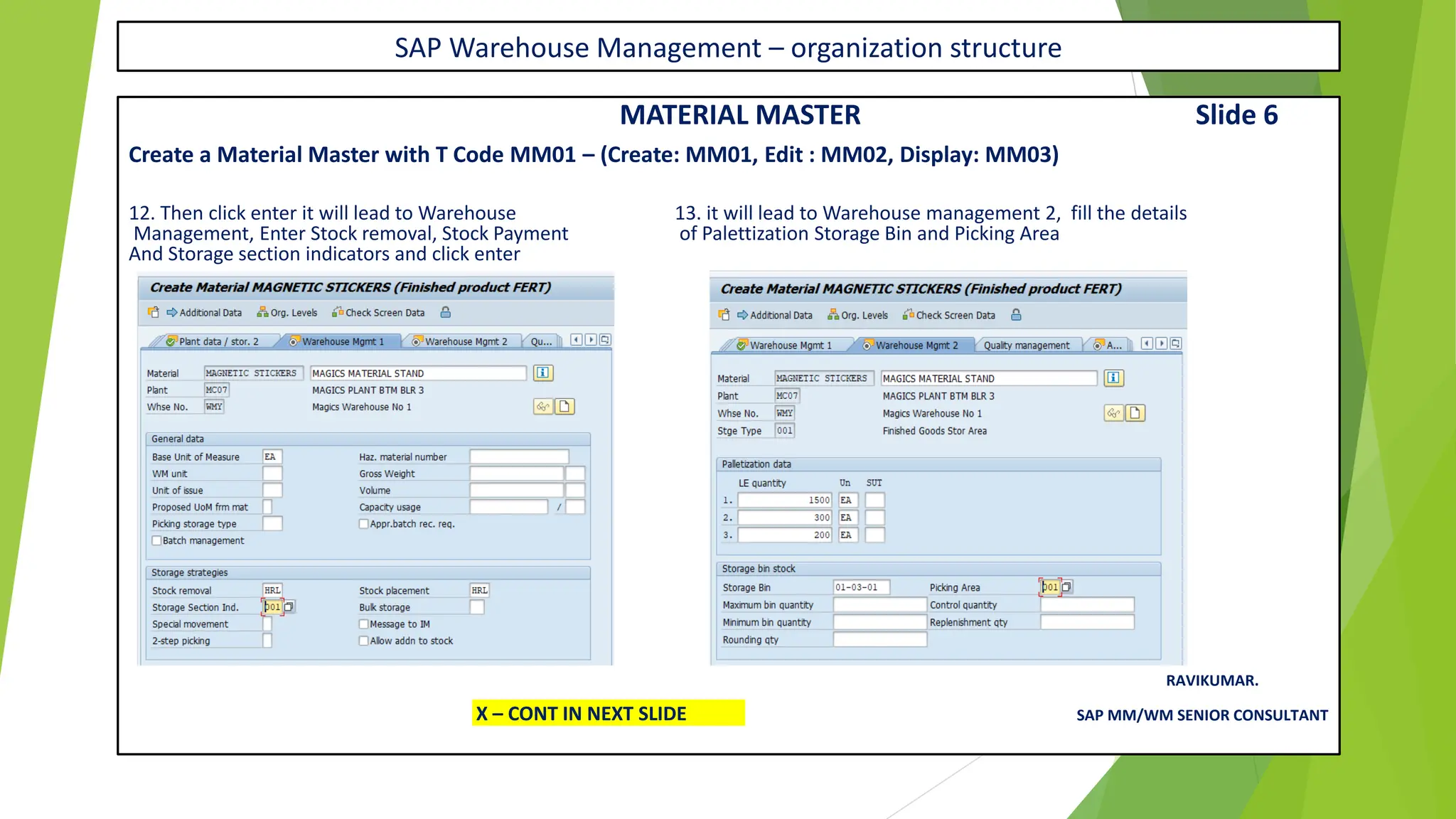Click the glasses display icon in right window

pyautogui.click(x=1113, y=413)
